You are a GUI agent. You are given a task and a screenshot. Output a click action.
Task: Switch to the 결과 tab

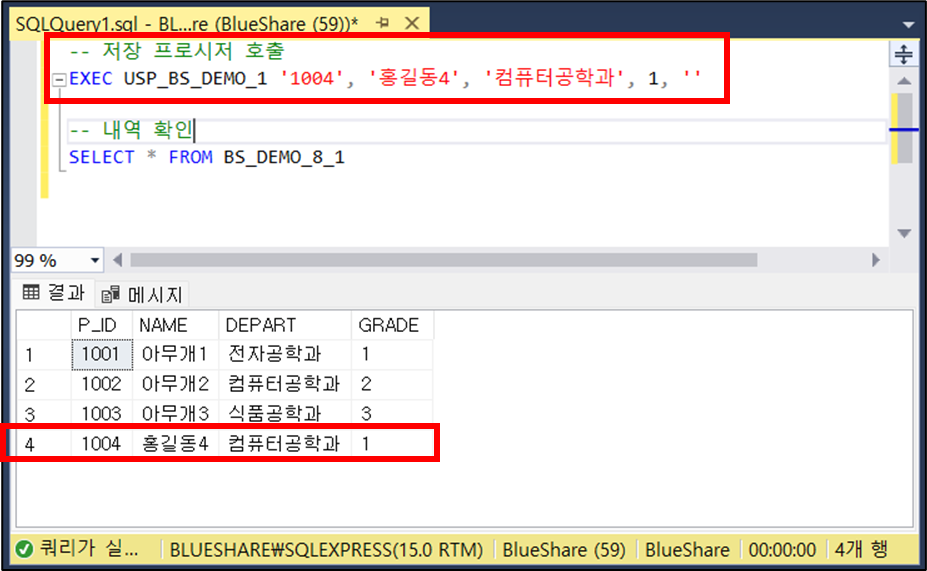54,293
